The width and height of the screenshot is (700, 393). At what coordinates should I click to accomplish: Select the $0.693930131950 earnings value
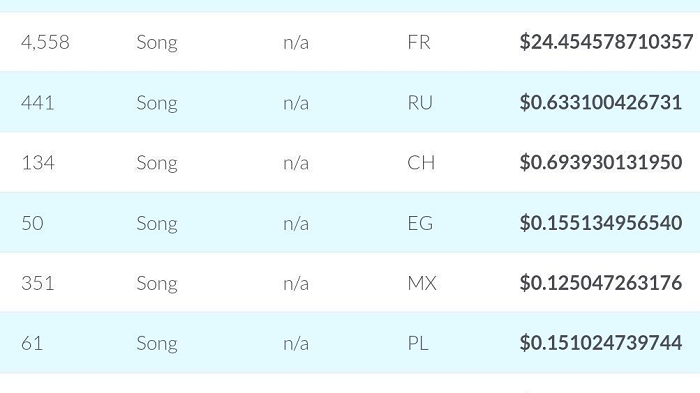coord(600,162)
